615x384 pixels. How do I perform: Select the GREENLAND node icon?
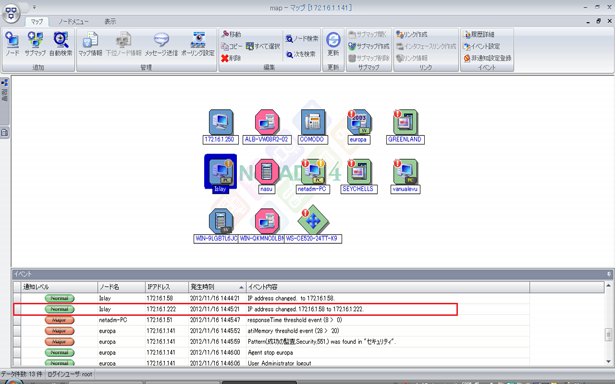(405, 122)
